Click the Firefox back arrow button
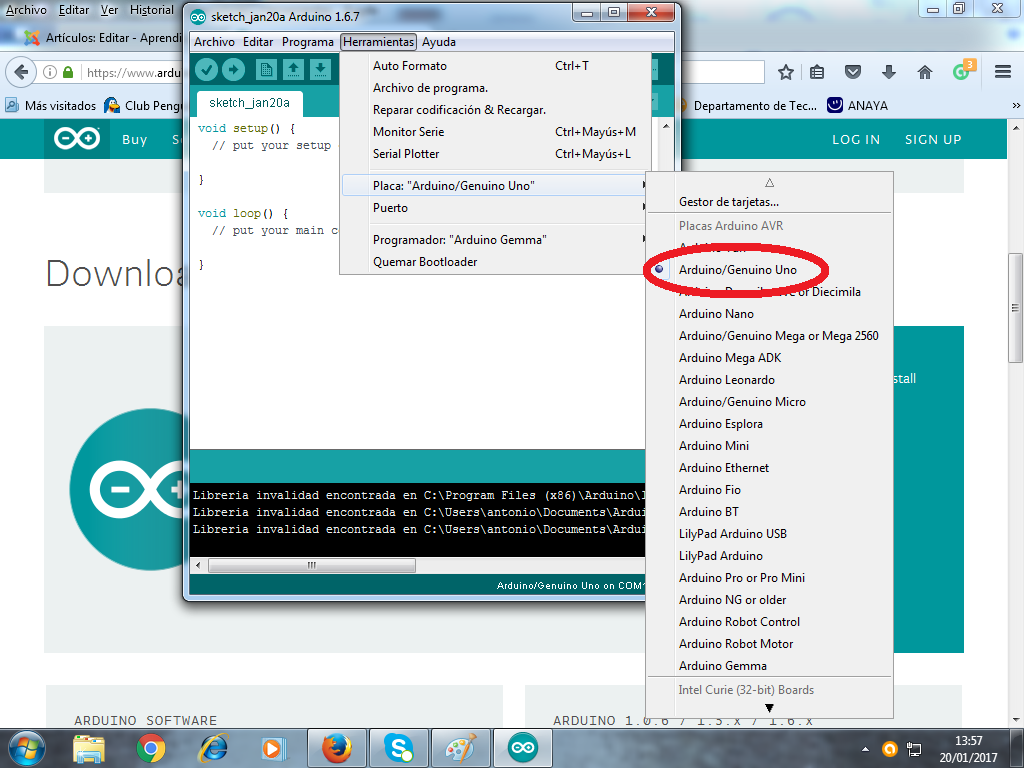The height and width of the screenshot is (768, 1024). 21,72
